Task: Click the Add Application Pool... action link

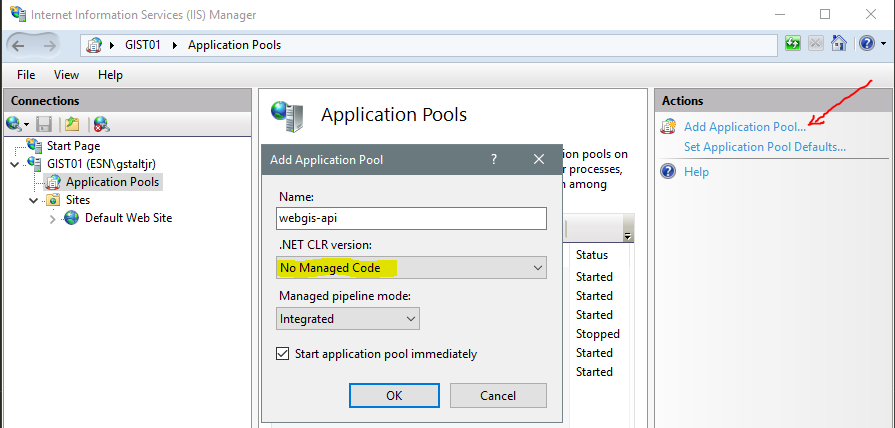Action: [745, 127]
